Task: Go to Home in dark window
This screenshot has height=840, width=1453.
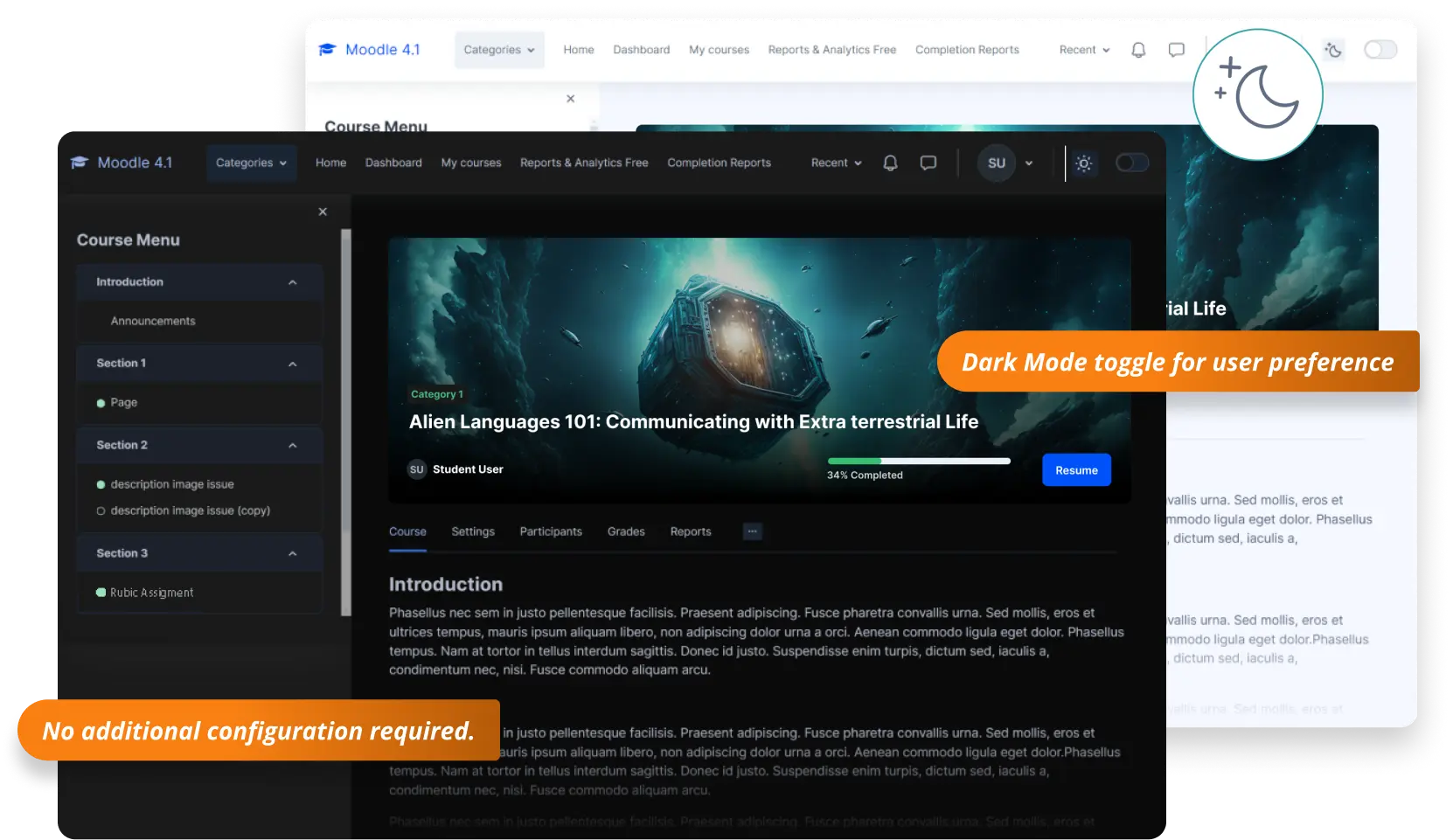Action: pos(330,163)
